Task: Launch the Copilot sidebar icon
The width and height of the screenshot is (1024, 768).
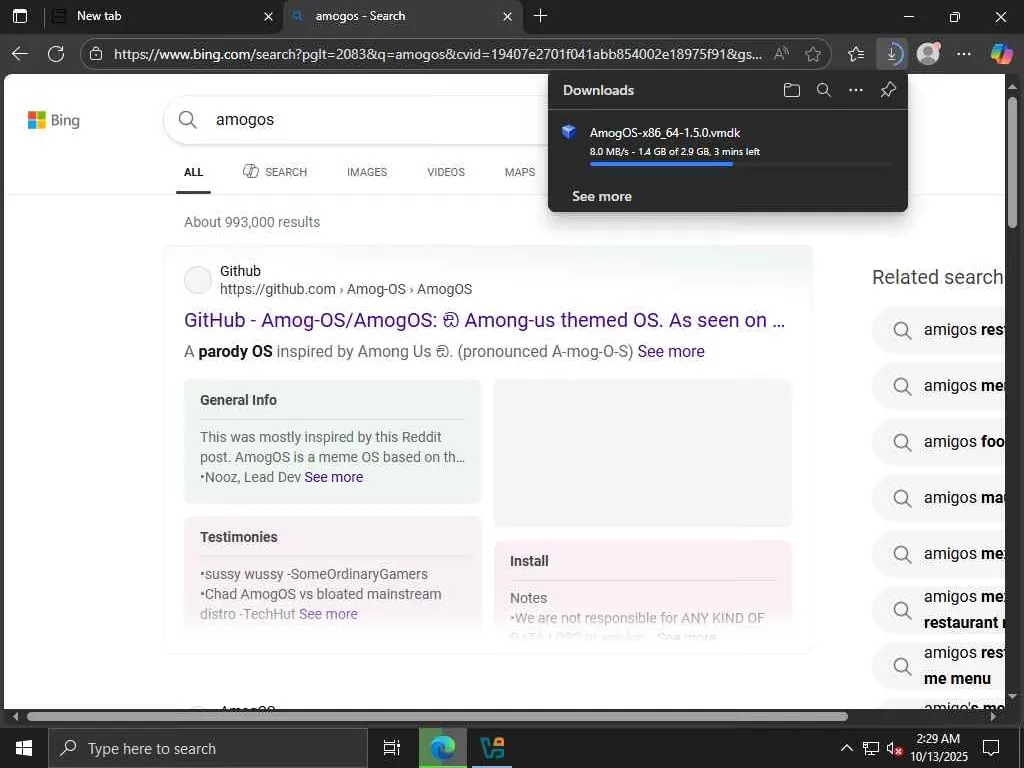Action: pos(1000,54)
